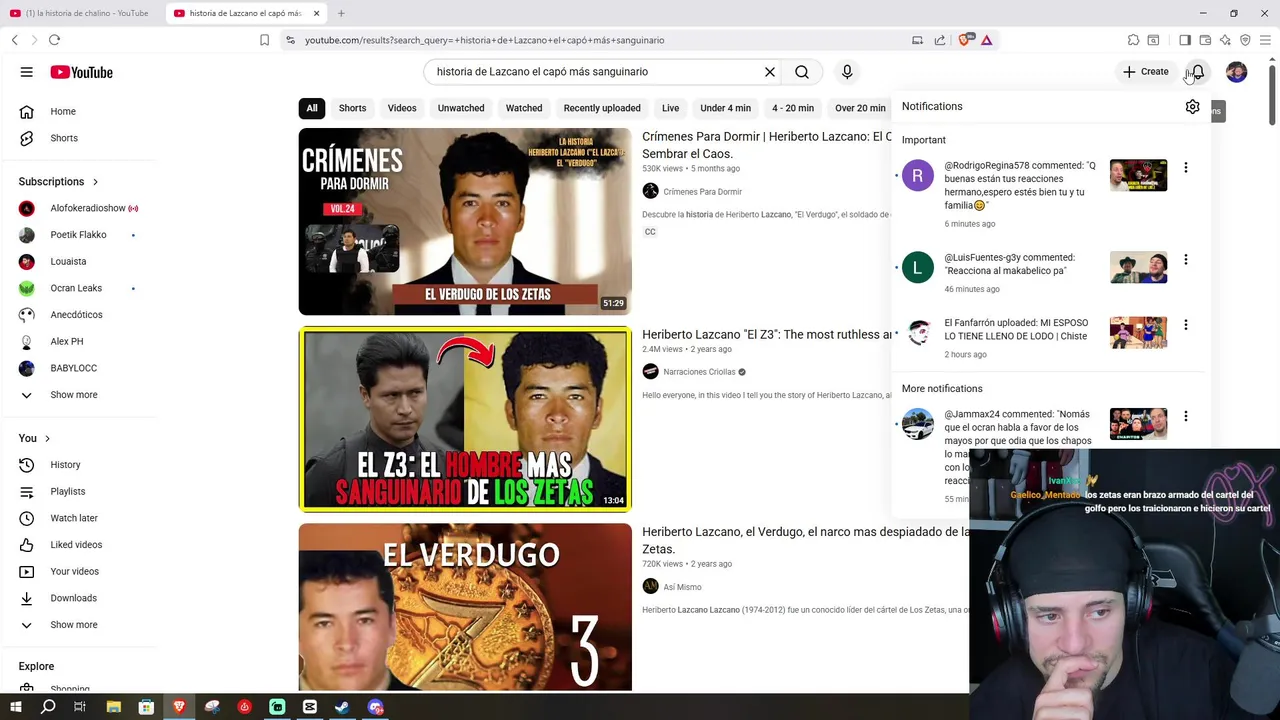Open options for El Fanfarrón notification
1280x720 pixels.
point(1186,325)
